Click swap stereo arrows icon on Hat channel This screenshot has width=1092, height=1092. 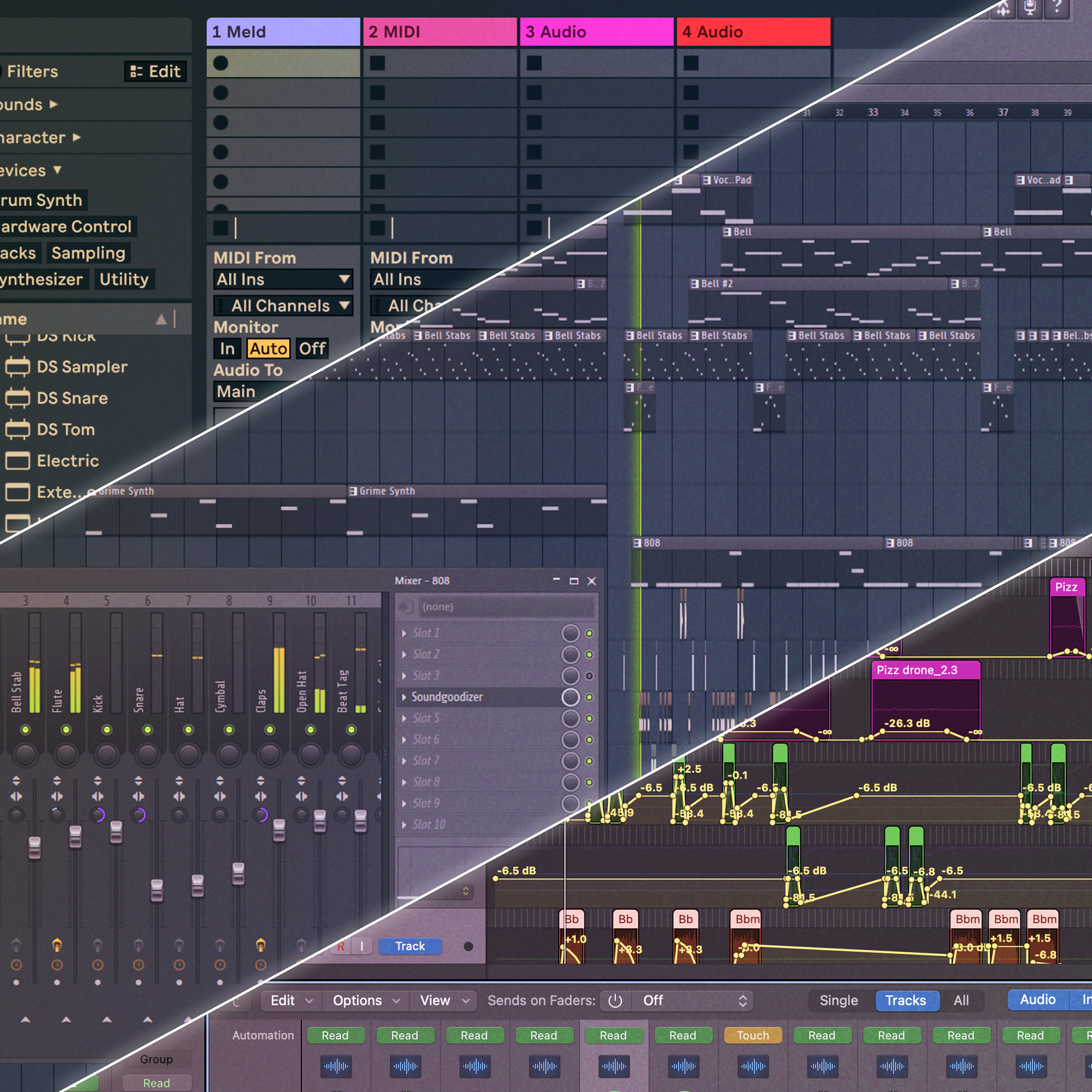pyautogui.click(x=179, y=796)
